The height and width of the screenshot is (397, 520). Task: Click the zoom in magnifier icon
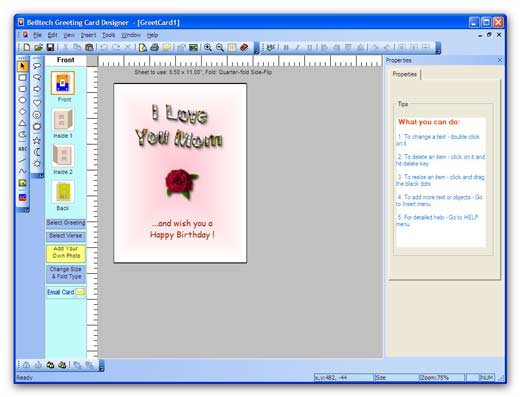coord(208,47)
